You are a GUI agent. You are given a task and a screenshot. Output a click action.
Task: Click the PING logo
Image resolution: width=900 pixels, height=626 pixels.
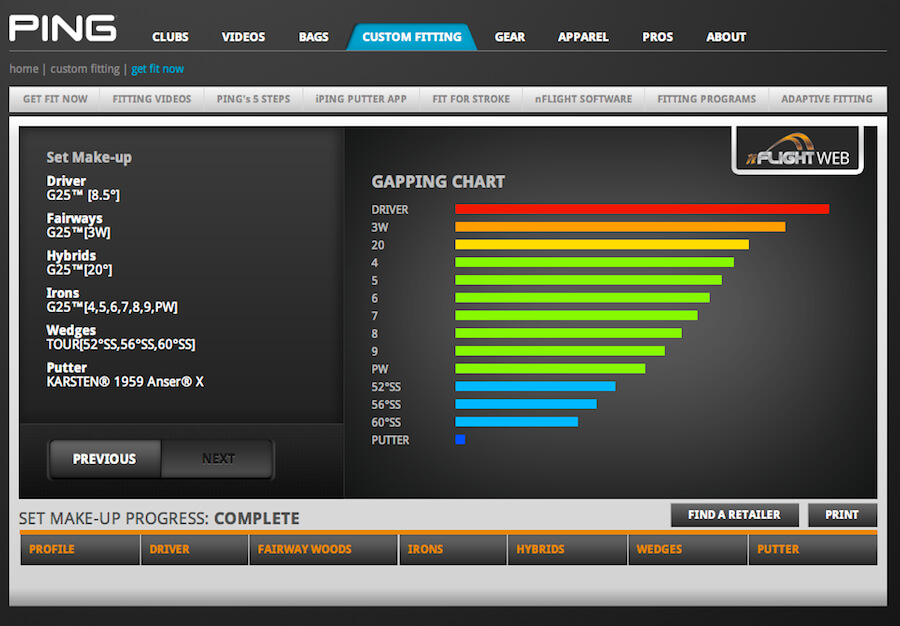tap(62, 28)
